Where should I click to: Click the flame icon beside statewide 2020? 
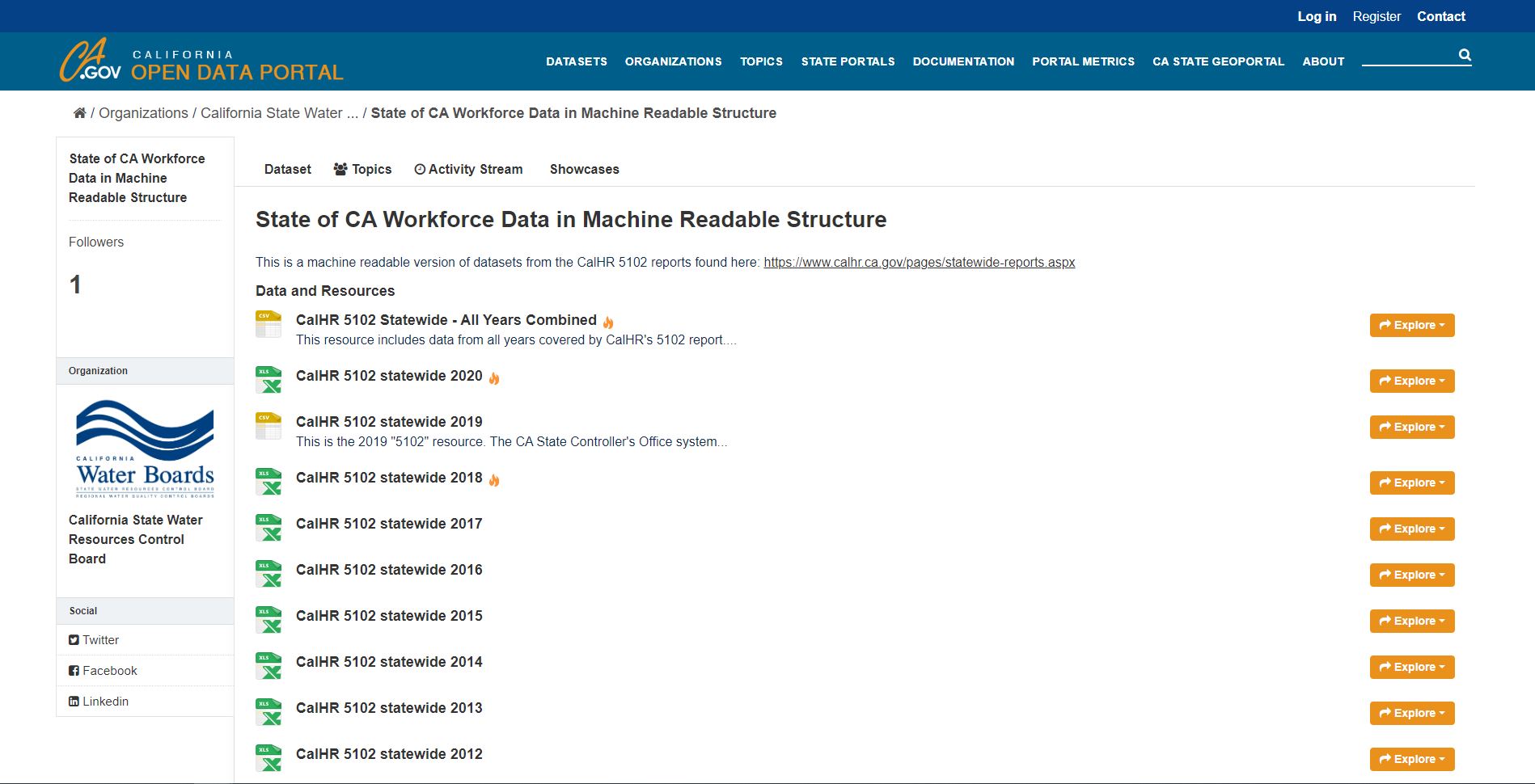point(494,377)
